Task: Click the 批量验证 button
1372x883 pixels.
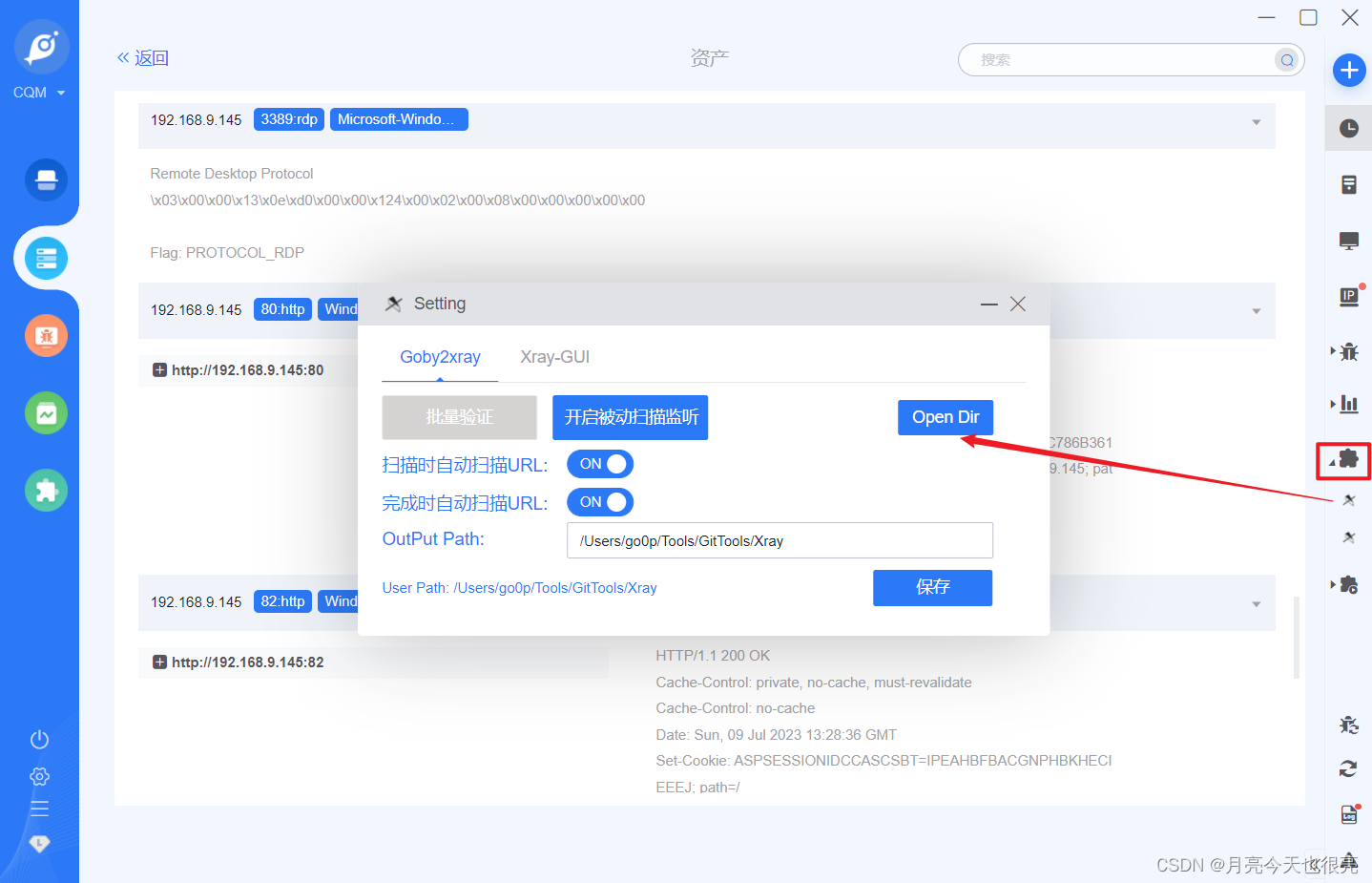Action: point(459,417)
